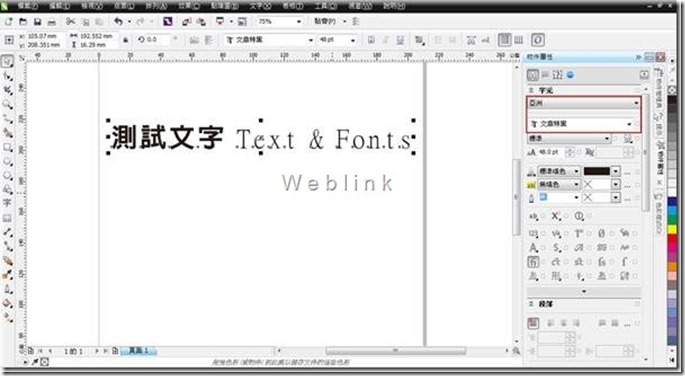Toggle the superscript X position option
This screenshot has width=685, height=376.
coord(556,216)
